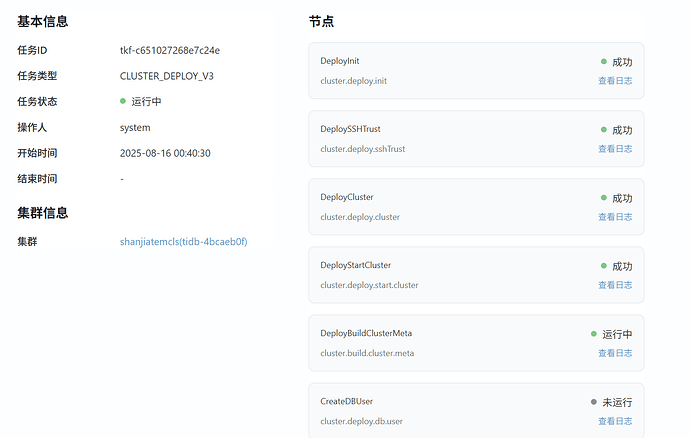Click green status dot of DeployStartCluster
This screenshot has height=438, width=690.
pos(604,266)
